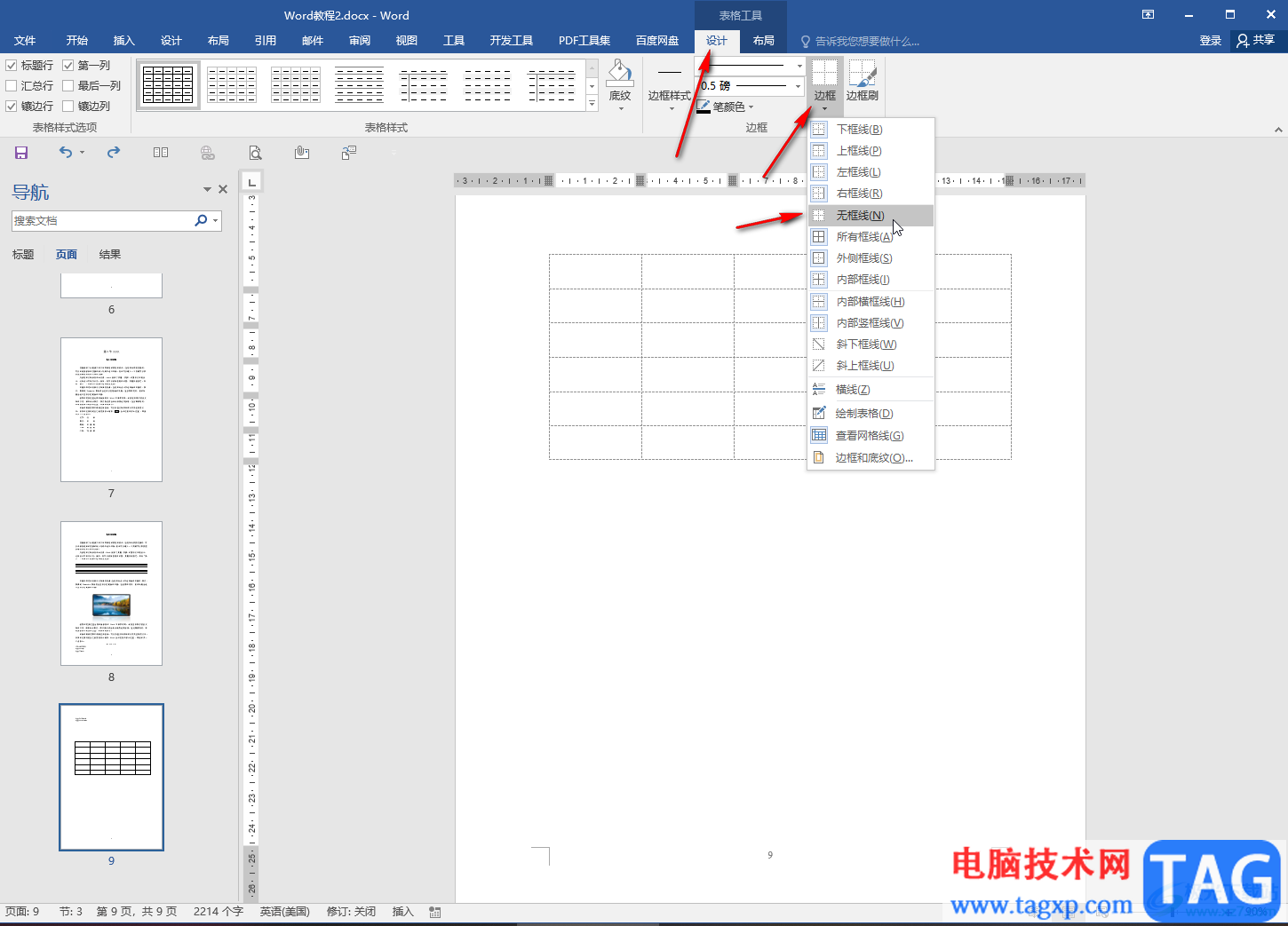
Task: Toggle Banded Rows (镶边行) checkbox
Action: click(x=12, y=107)
